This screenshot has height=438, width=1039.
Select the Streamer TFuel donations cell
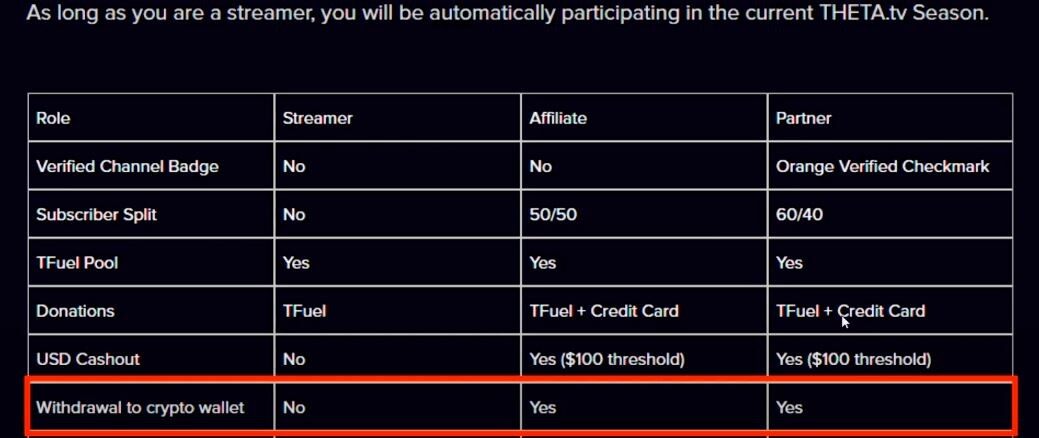pos(398,311)
